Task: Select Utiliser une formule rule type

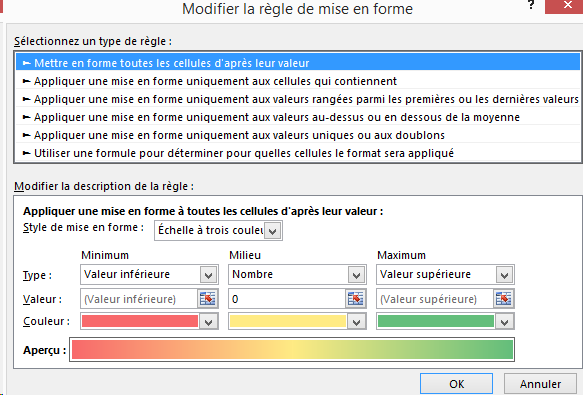Action: tap(298, 153)
